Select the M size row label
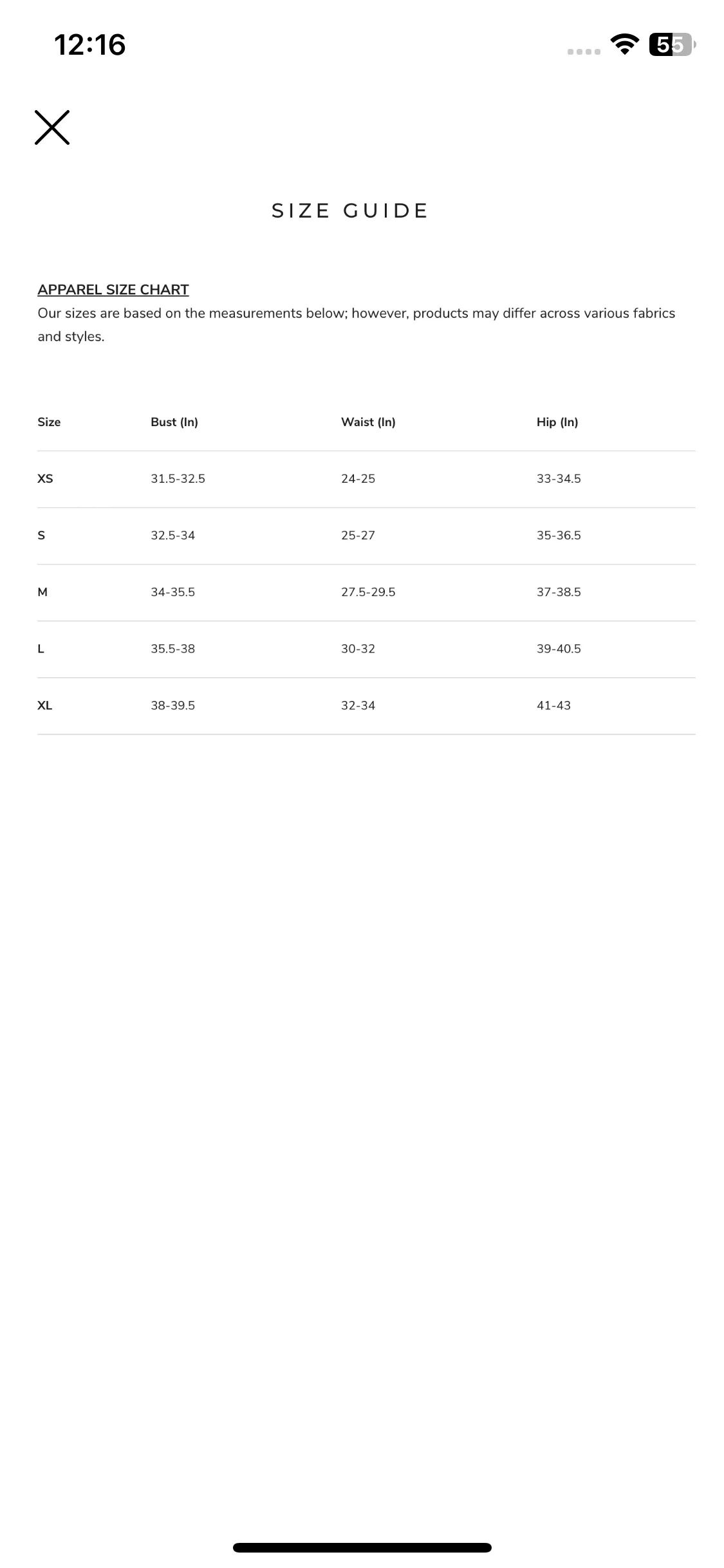This screenshot has width=724, height=1568. (42, 592)
